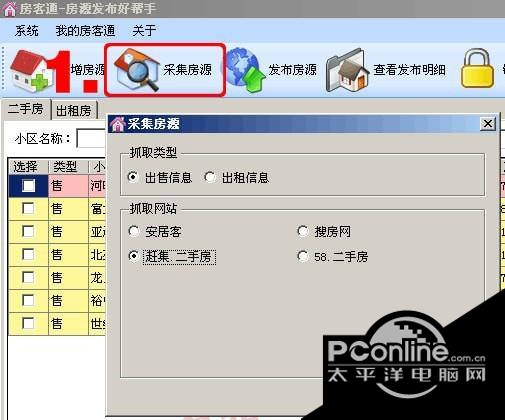Switch to the 出租房 tab
Image resolution: width=505 pixels, height=420 pixels.
[74, 110]
